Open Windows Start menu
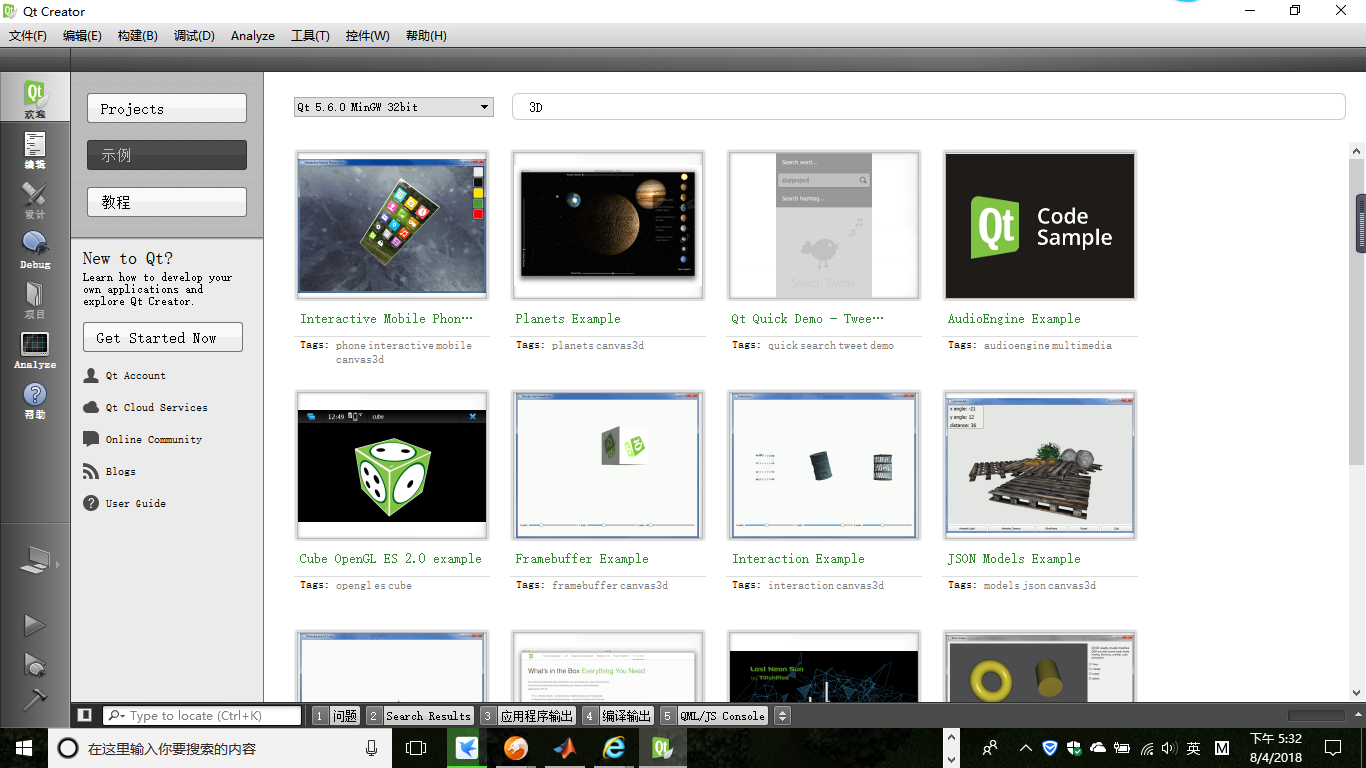The image size is (1366, 768). pos(23,748)
